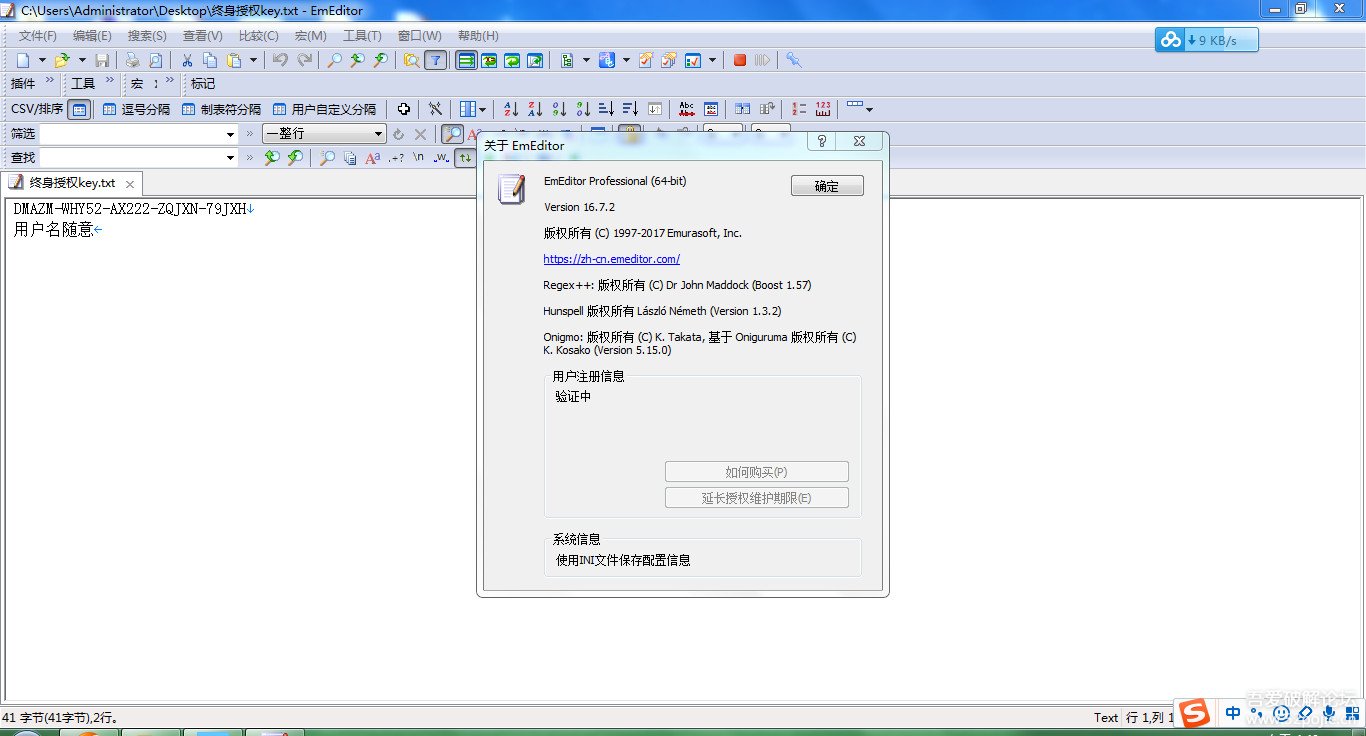This screenshot has width=1366, height=736.
Task: Toggle match case Aa in find bar
Action: click(x=373, y=157)
